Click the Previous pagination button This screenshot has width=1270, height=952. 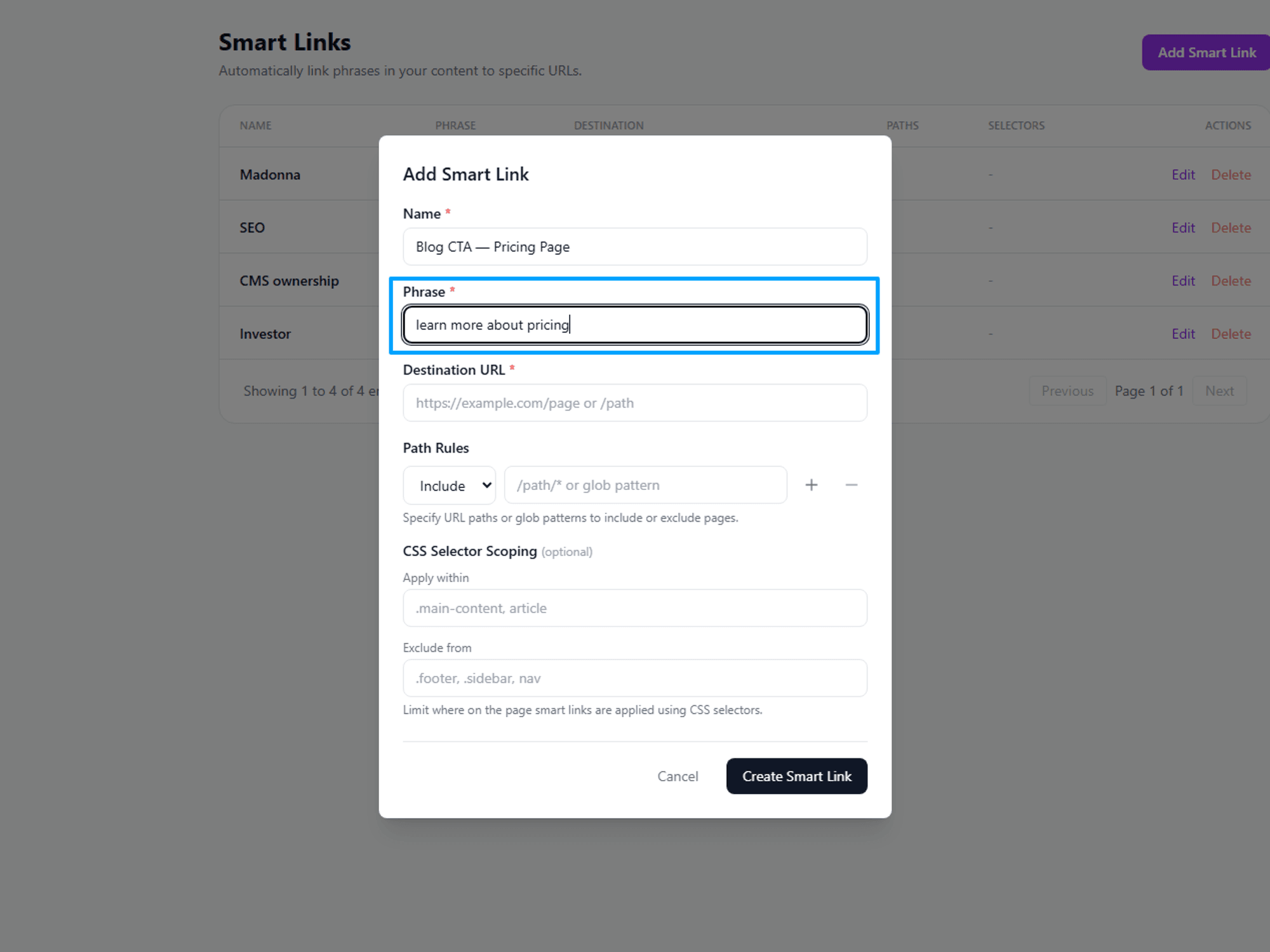[x=1067, y=391]
